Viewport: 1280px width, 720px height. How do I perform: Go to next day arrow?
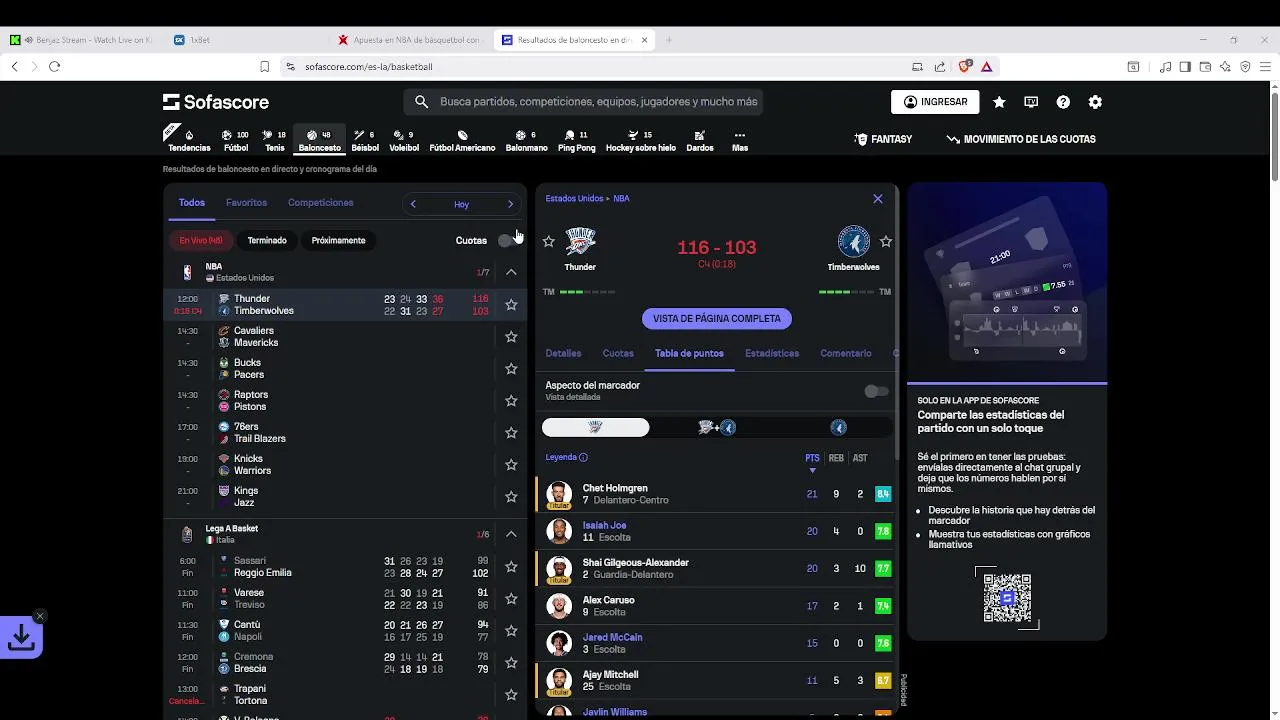(510, 204)
